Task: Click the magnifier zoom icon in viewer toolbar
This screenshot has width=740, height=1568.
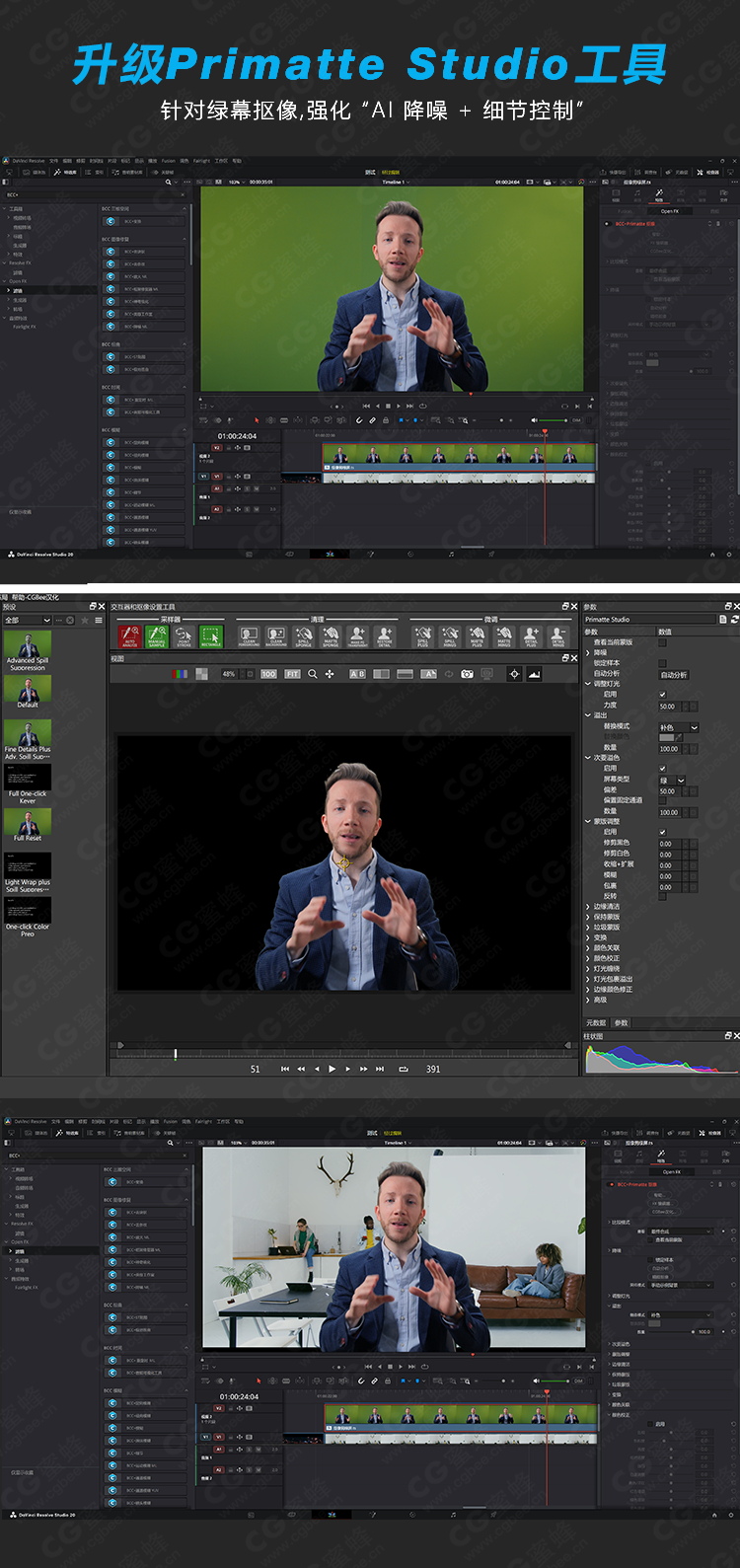Action: [313, 674]
